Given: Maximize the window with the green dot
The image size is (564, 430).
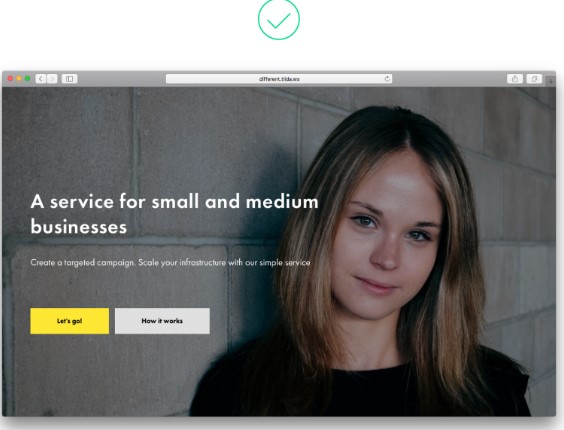Looking at the screenshot, I should point(27,78).
